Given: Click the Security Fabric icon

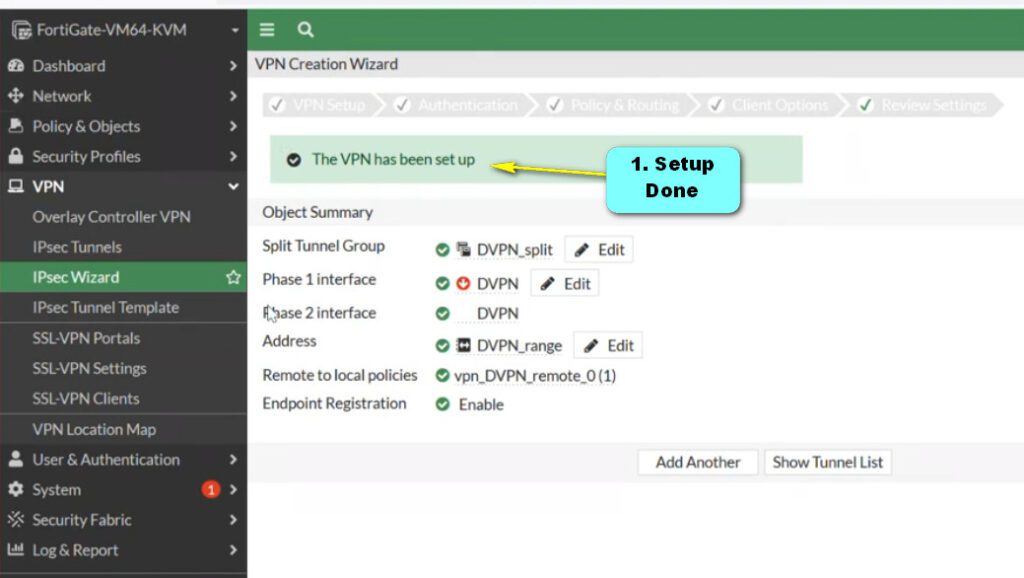Looking at the screenshot, I should (16, 519).
